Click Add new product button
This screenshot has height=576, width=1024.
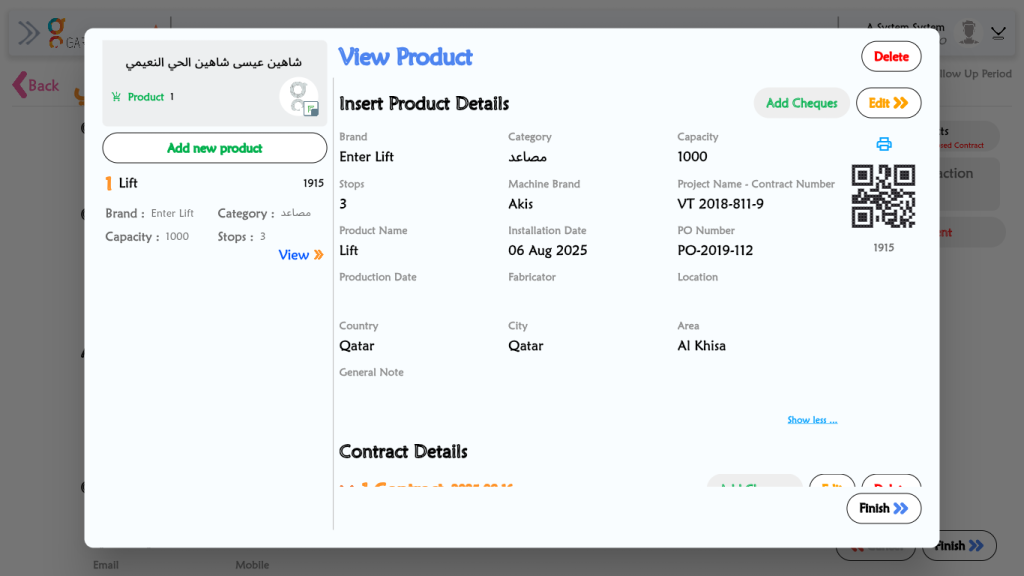pos(214,148)
